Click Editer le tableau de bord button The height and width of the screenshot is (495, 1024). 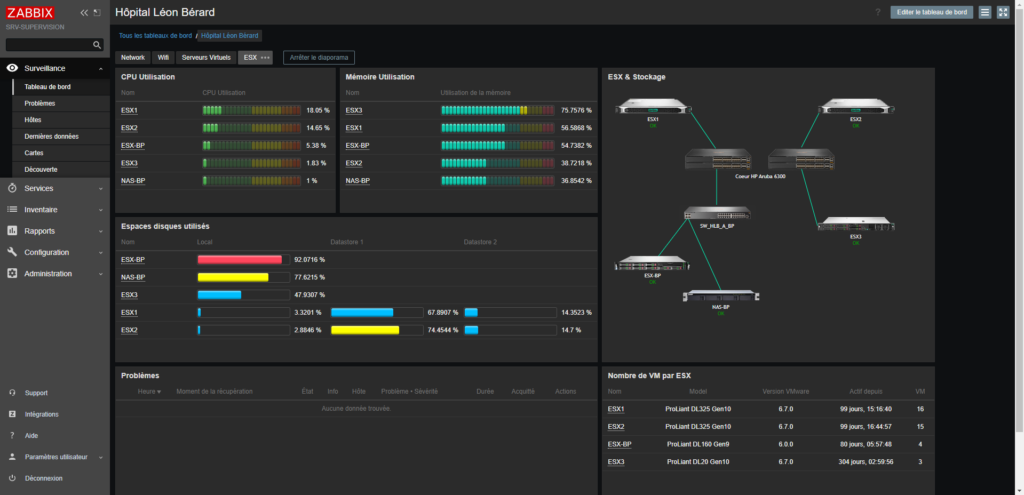pos(931,12)
